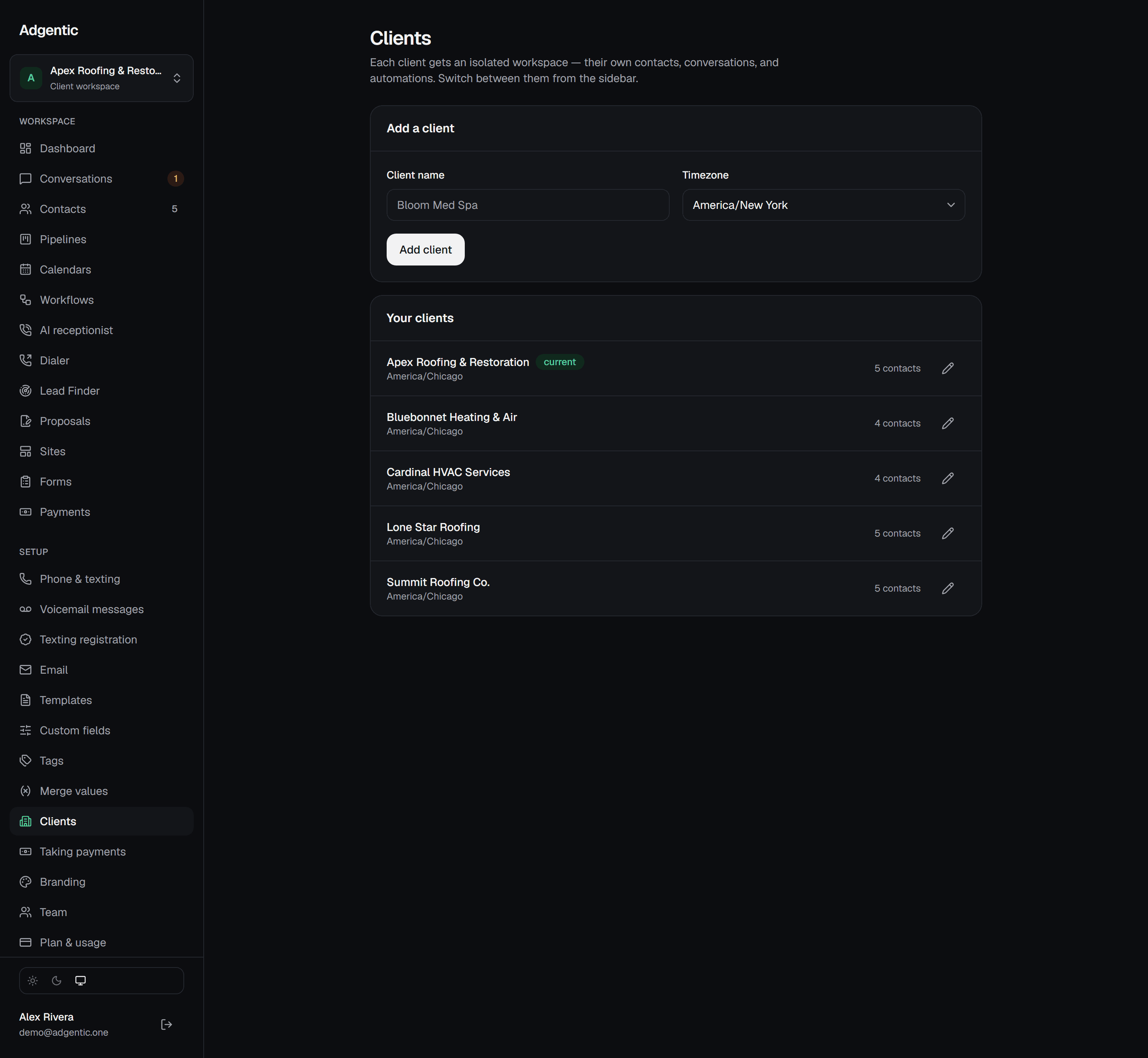1148x1058 pixels.
Task: Click the Payments icon in the Workspace section
Action: [x=26, y=512]
